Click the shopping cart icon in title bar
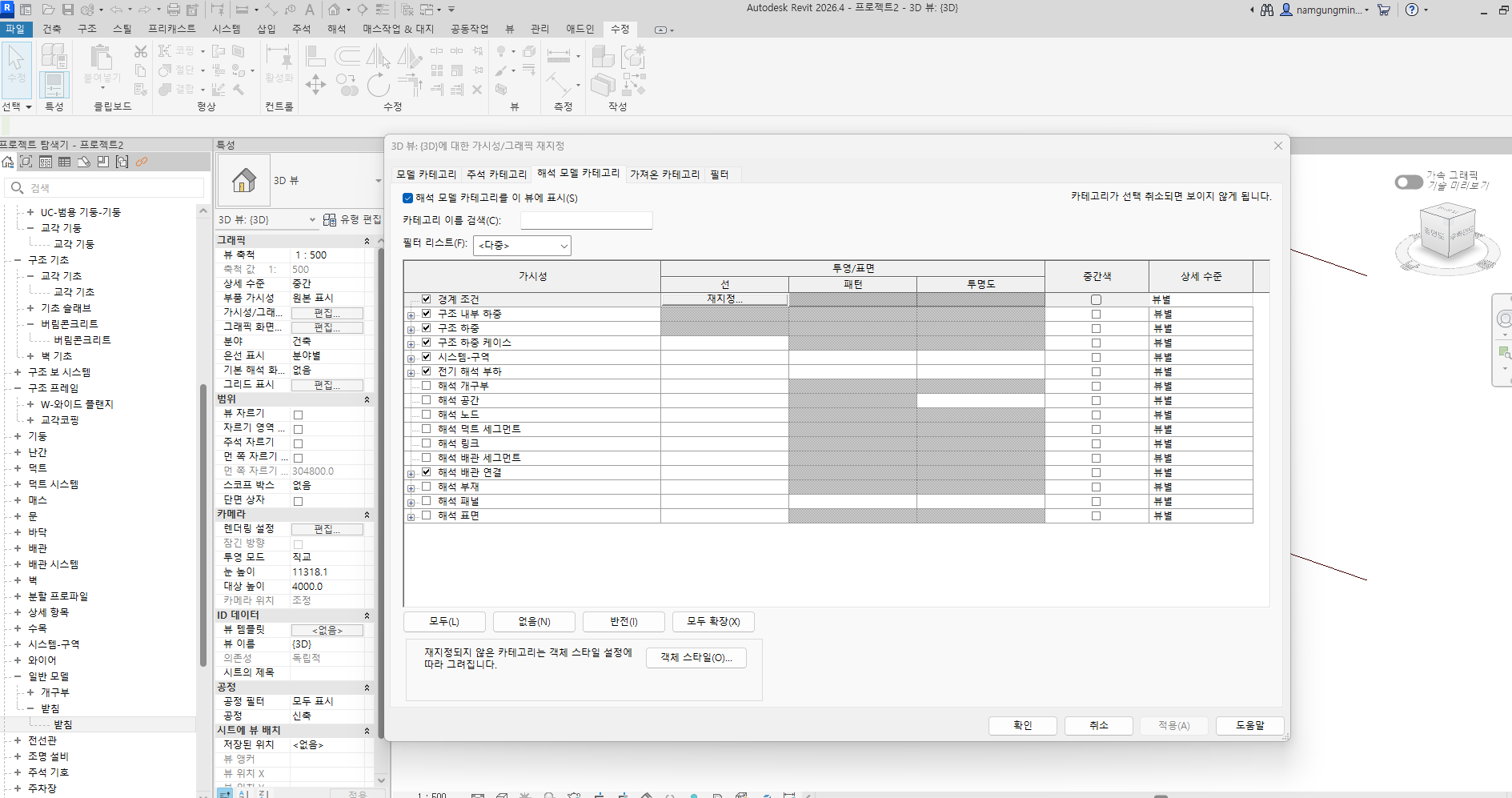 pyautogui.click(x=1384, y=10)
